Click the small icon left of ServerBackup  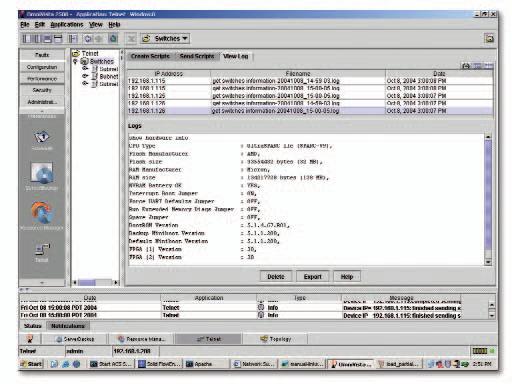(30, 339)
